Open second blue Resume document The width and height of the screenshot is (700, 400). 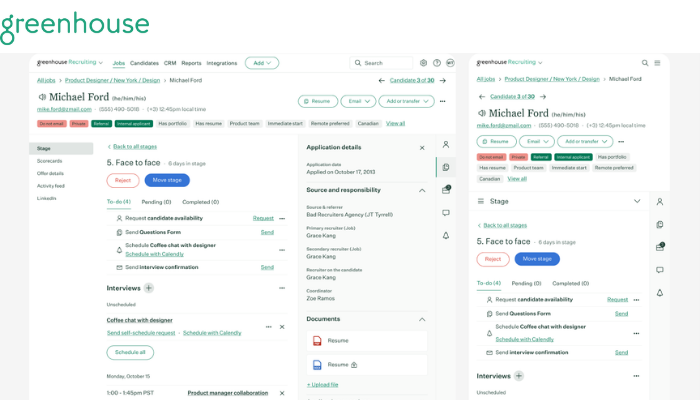pos(367,365)
